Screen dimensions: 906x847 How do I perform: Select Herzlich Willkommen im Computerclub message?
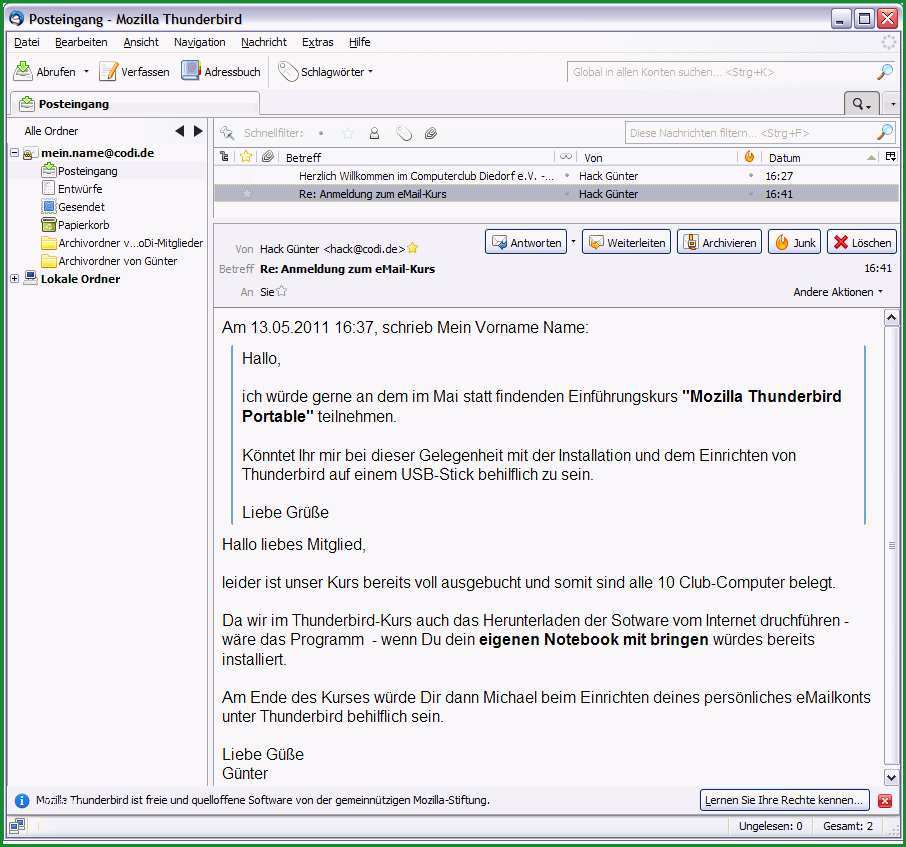click(x=556, y=176)
